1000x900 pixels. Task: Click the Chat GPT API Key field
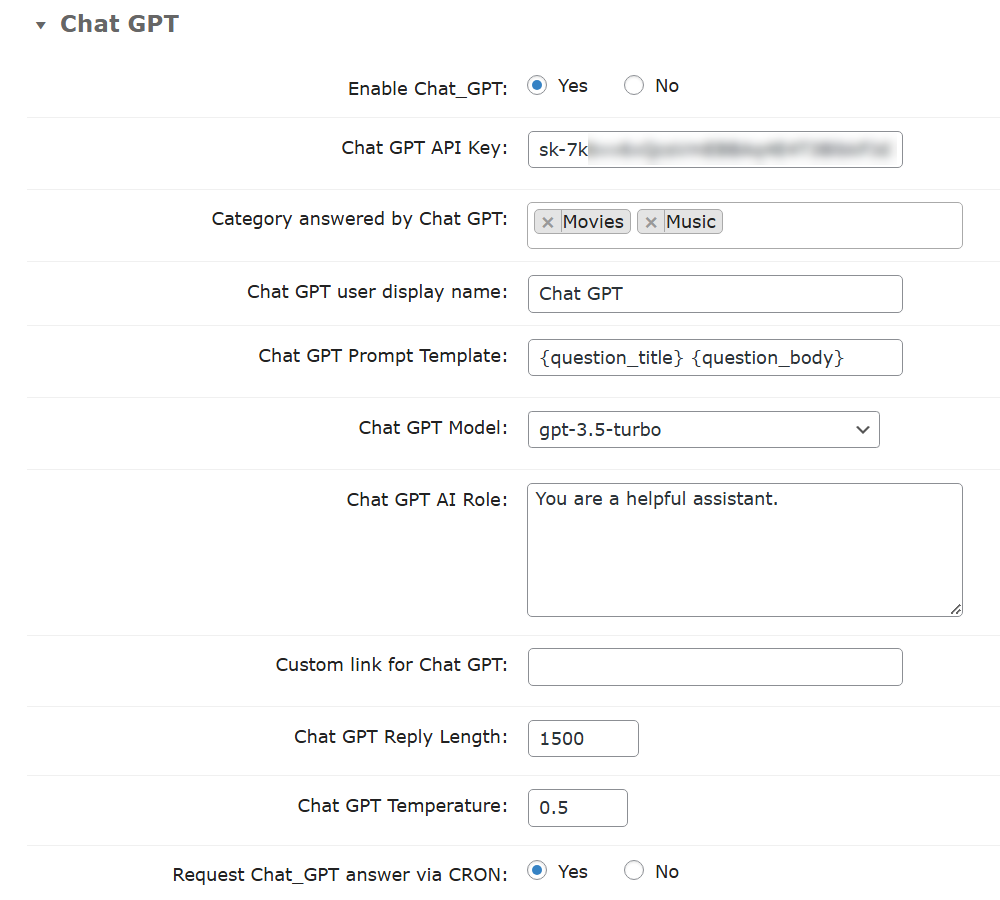[715, 149]
